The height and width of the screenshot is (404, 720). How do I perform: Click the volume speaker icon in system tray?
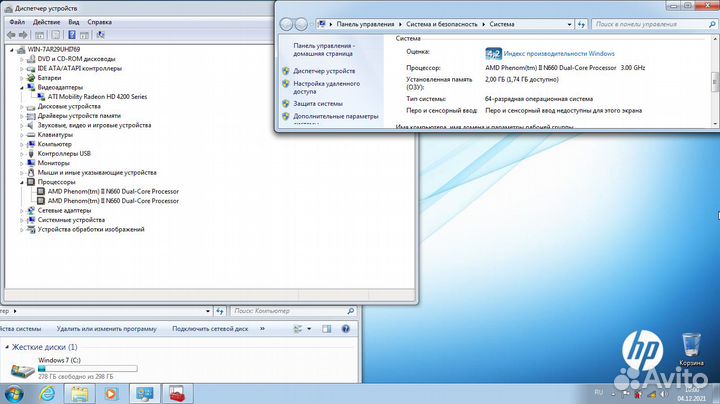point(664,394)
